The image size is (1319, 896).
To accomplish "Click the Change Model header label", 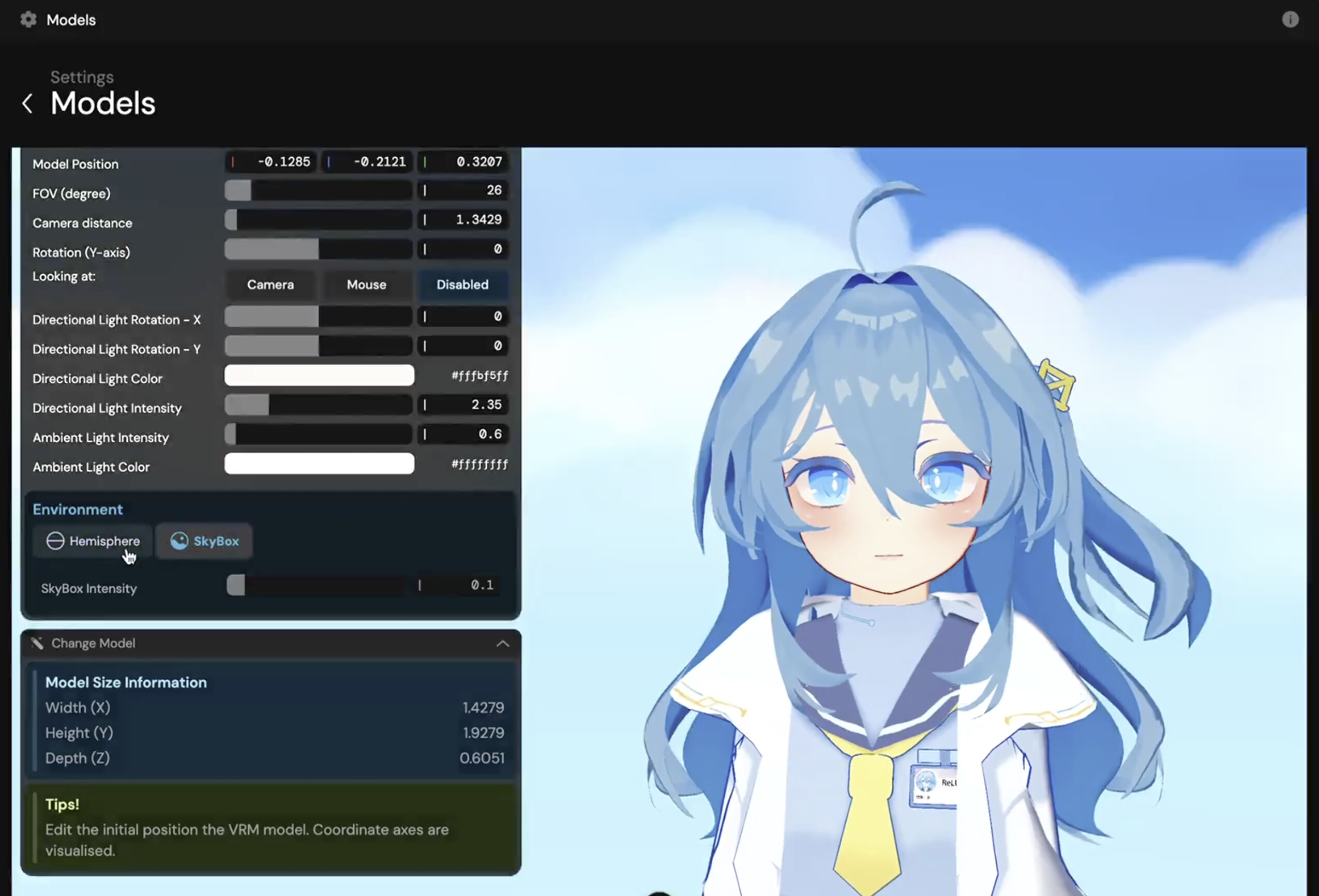I will [93, 644].
